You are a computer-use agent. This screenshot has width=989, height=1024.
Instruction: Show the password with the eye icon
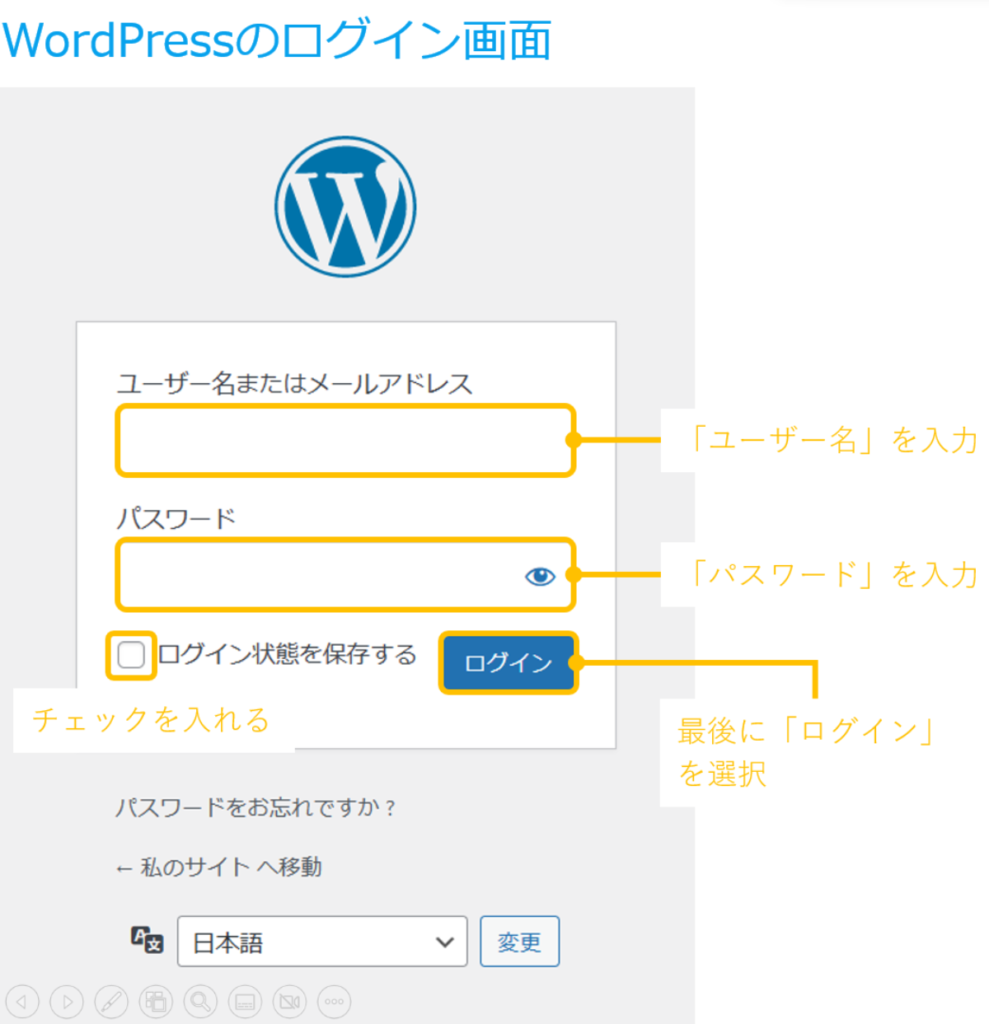coord(540,576)
